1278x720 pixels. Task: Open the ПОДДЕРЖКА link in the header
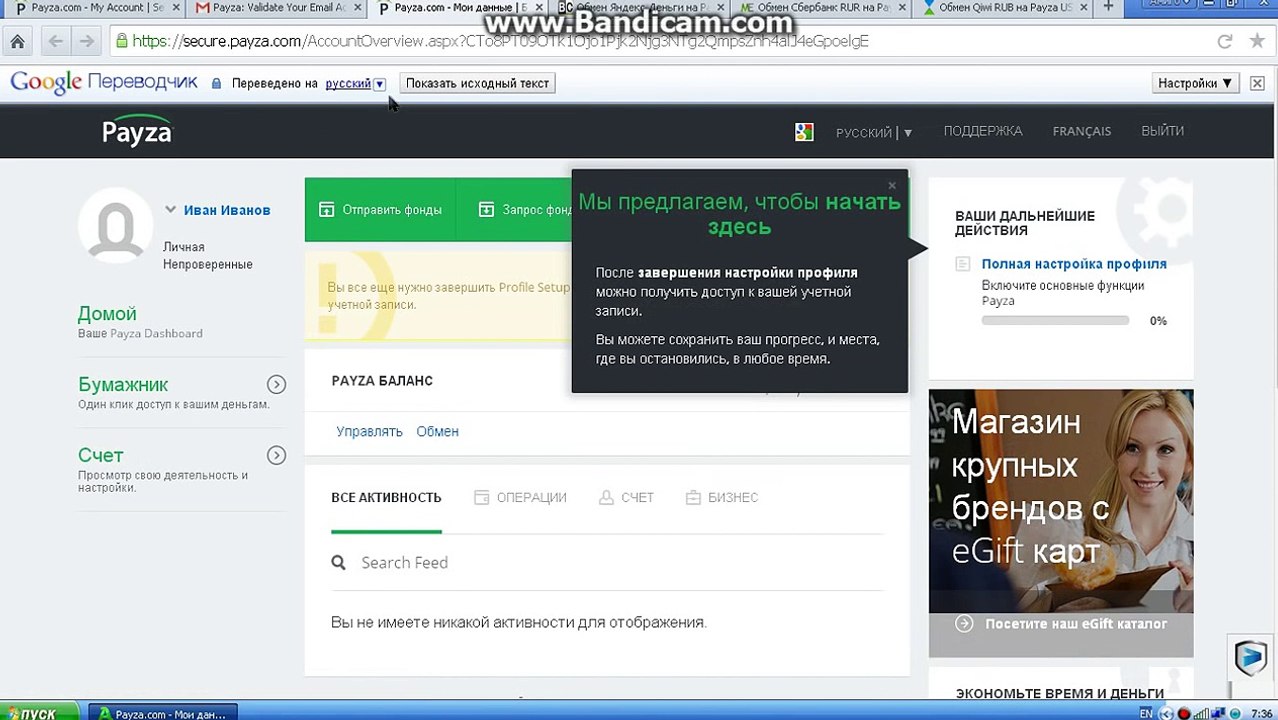point(983,131)
